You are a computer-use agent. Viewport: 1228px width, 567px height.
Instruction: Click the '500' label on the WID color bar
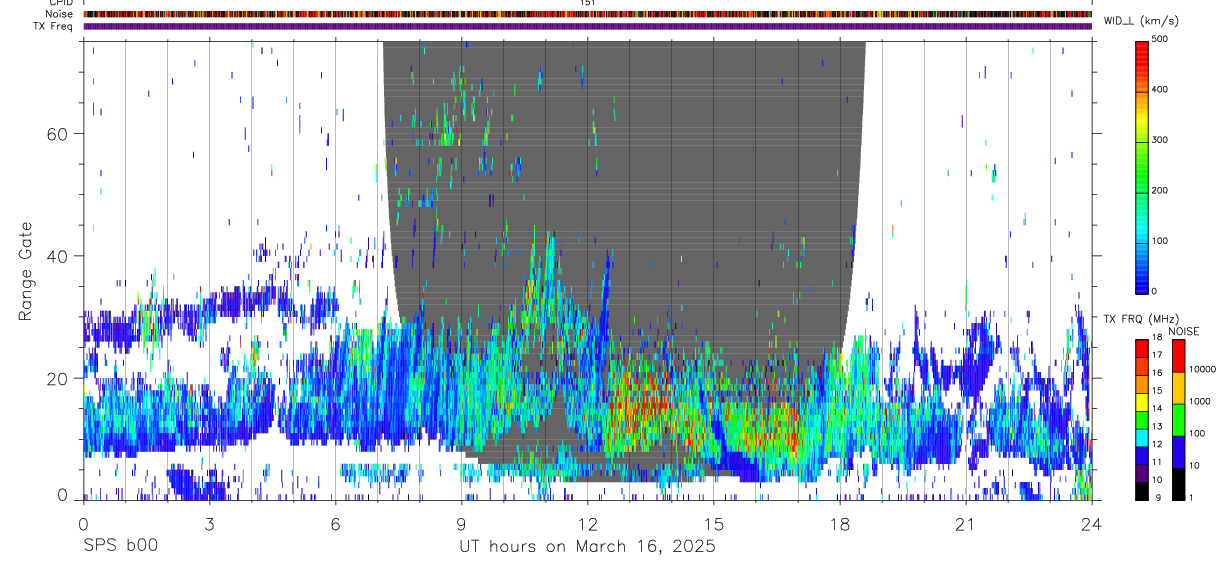(1160, 39)
